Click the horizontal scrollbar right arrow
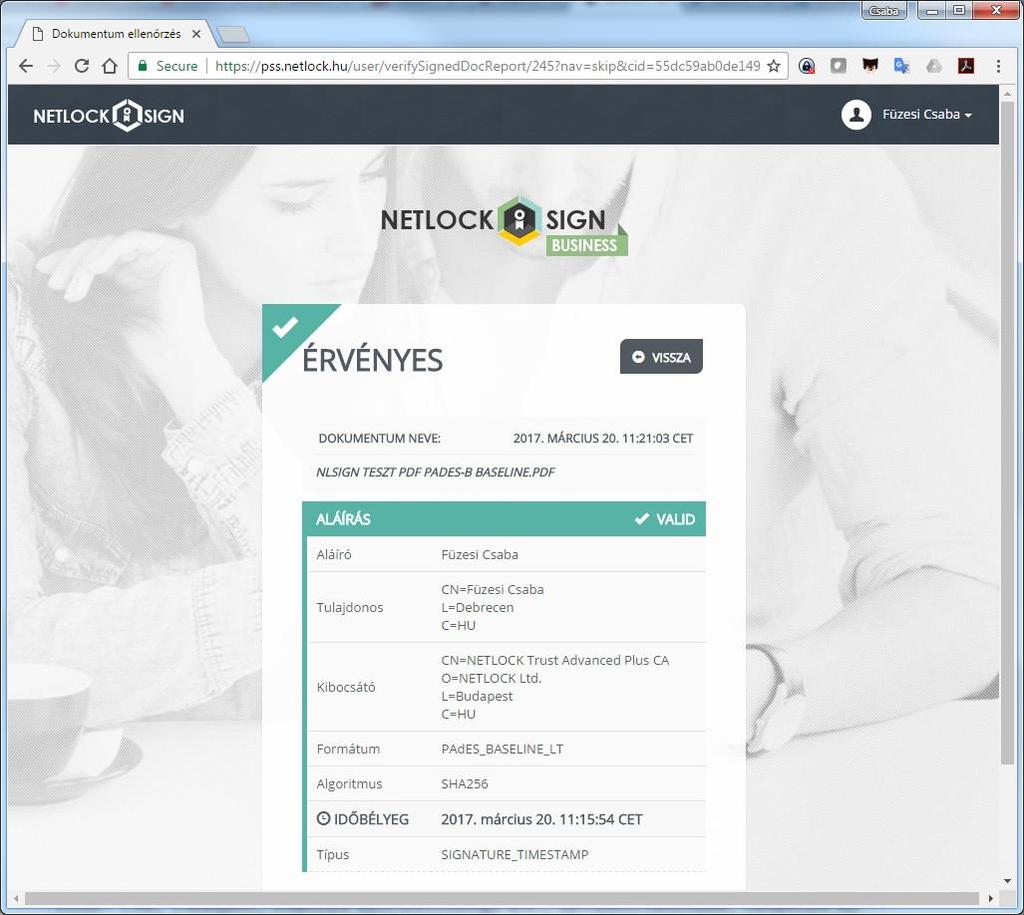The image size is (1024, 915). [991, 899]
